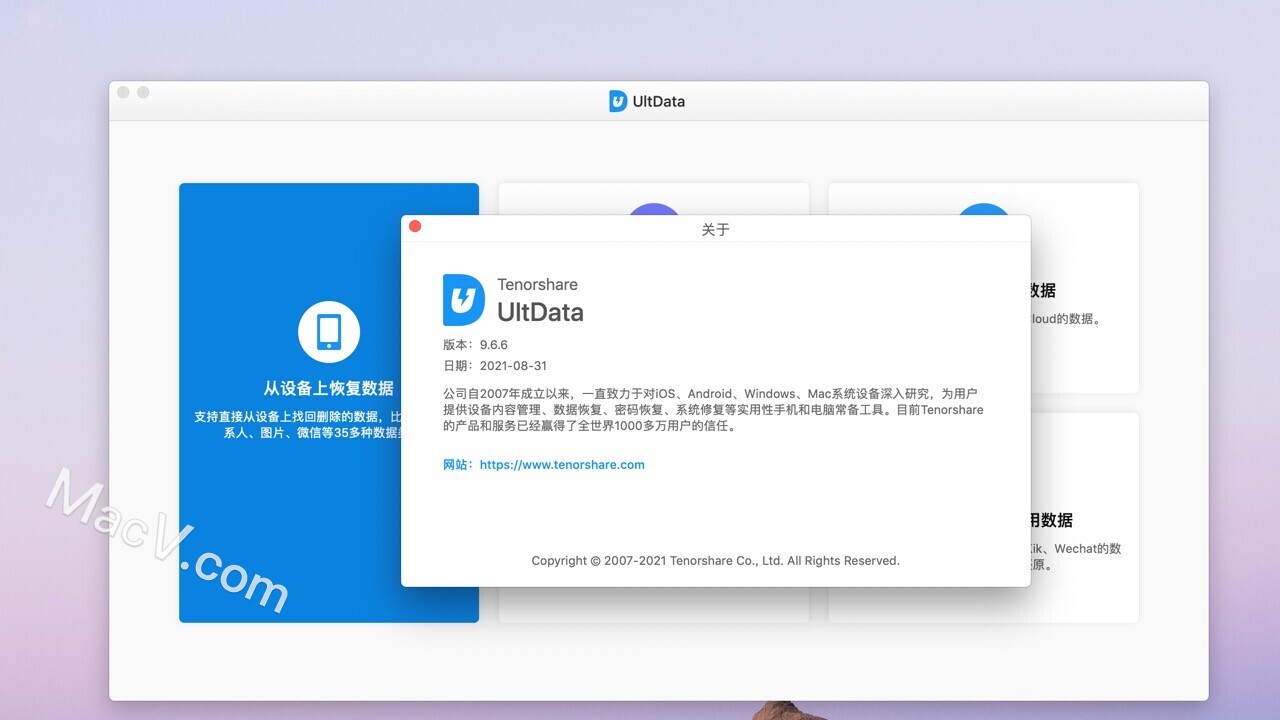Click the 网站 label before the URL
This screenshot has height=720, width=1280.
pos(459,465)
